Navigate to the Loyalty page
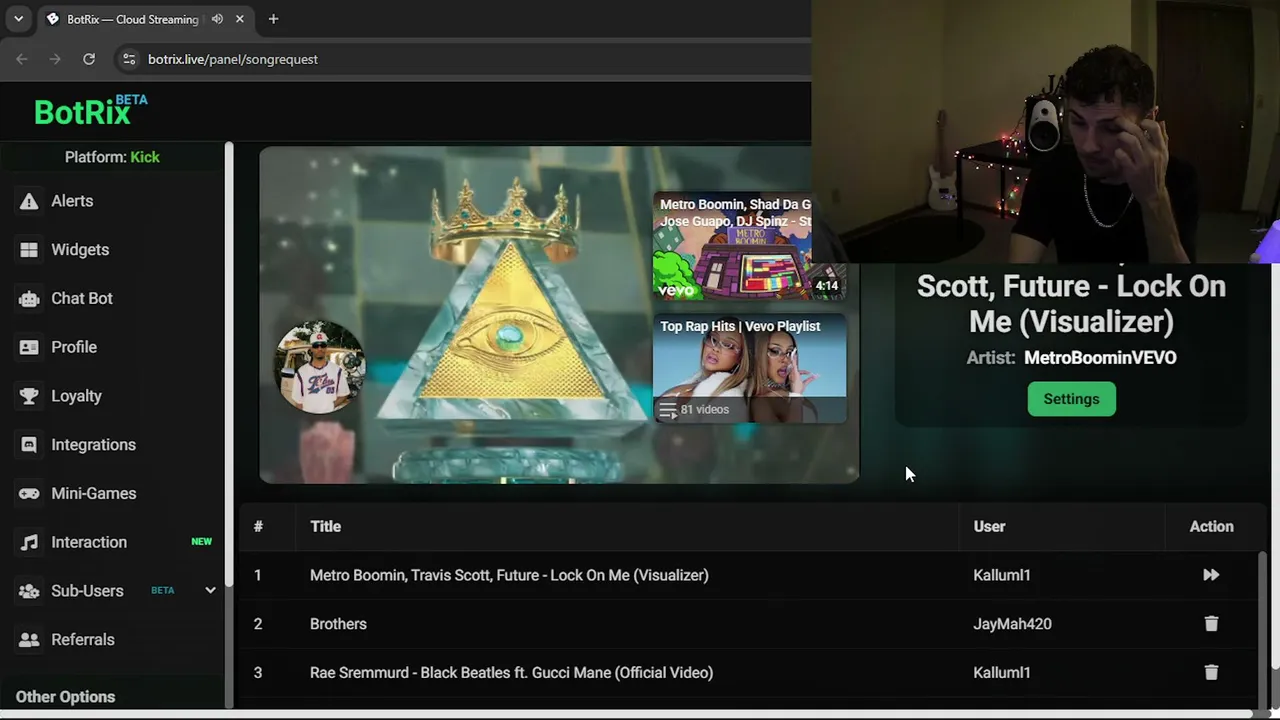This screenshot has width=1280, height=720. pos(76,396)
